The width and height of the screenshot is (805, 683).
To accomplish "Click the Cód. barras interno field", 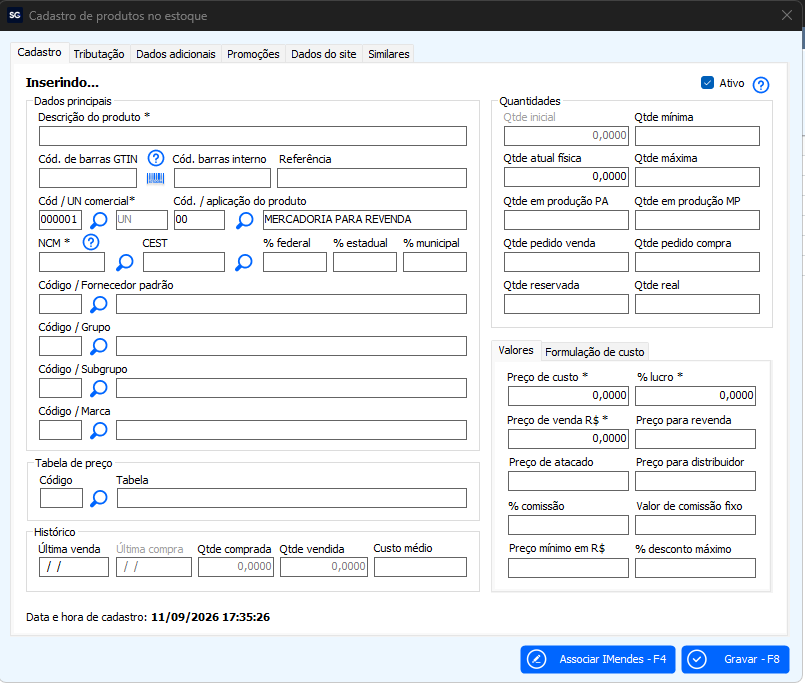I will coord(222,178).
